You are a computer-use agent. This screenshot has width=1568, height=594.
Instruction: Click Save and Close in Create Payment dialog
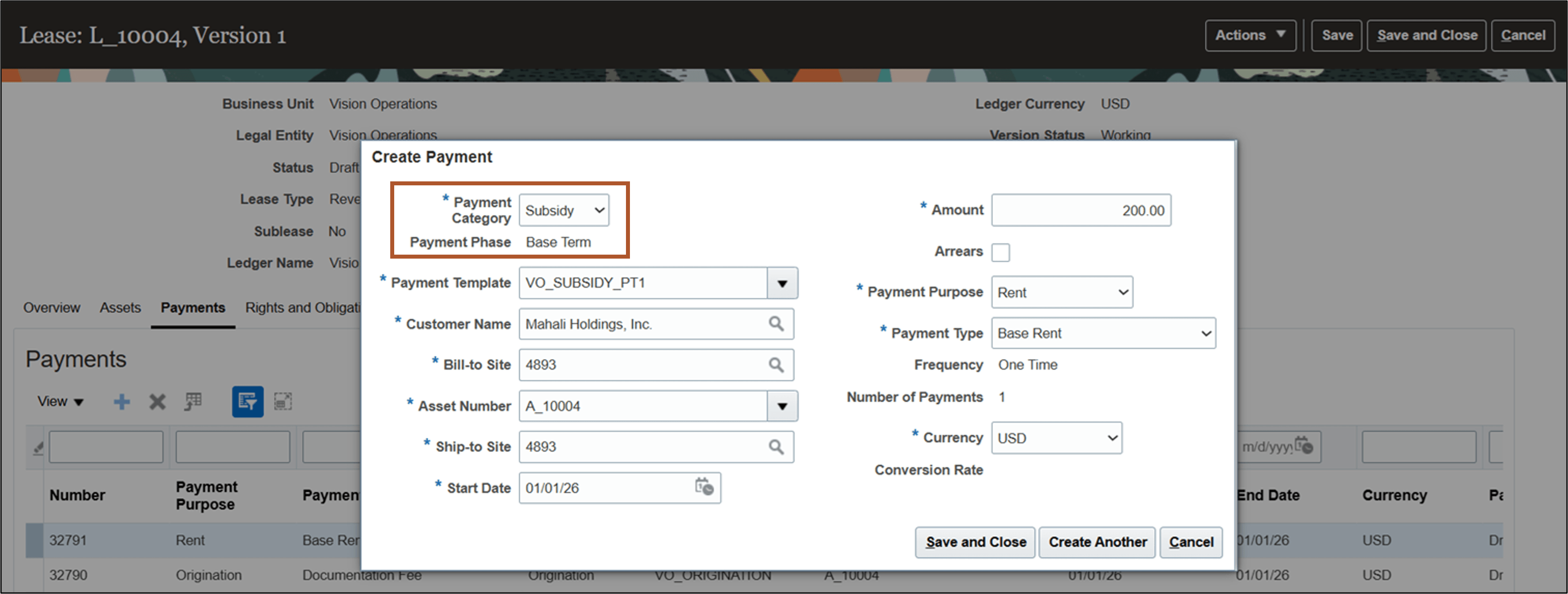tap(976, 541)
